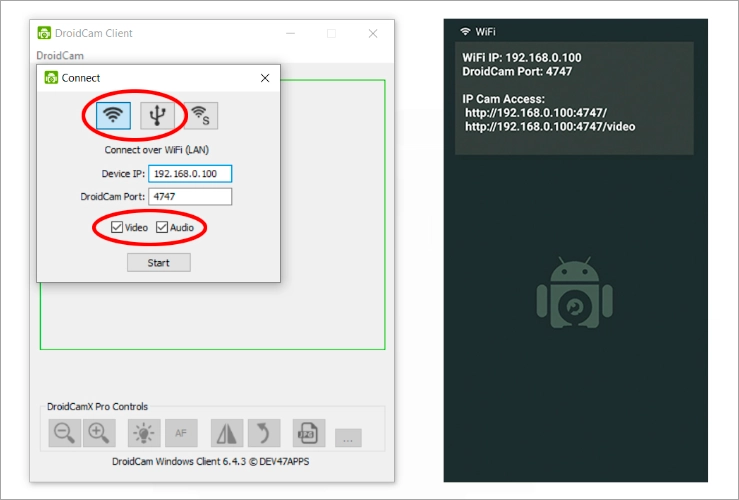Click the mirror flip video control
Screen dimensions: 739x500
pos(227,433)
